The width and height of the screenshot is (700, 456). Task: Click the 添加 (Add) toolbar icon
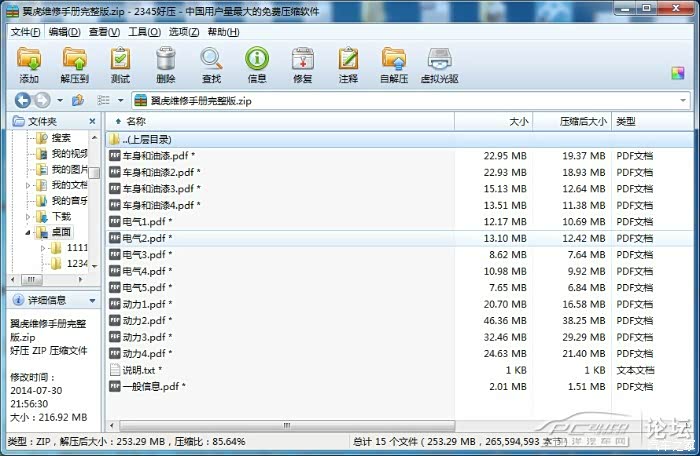(x=29, y=63)
